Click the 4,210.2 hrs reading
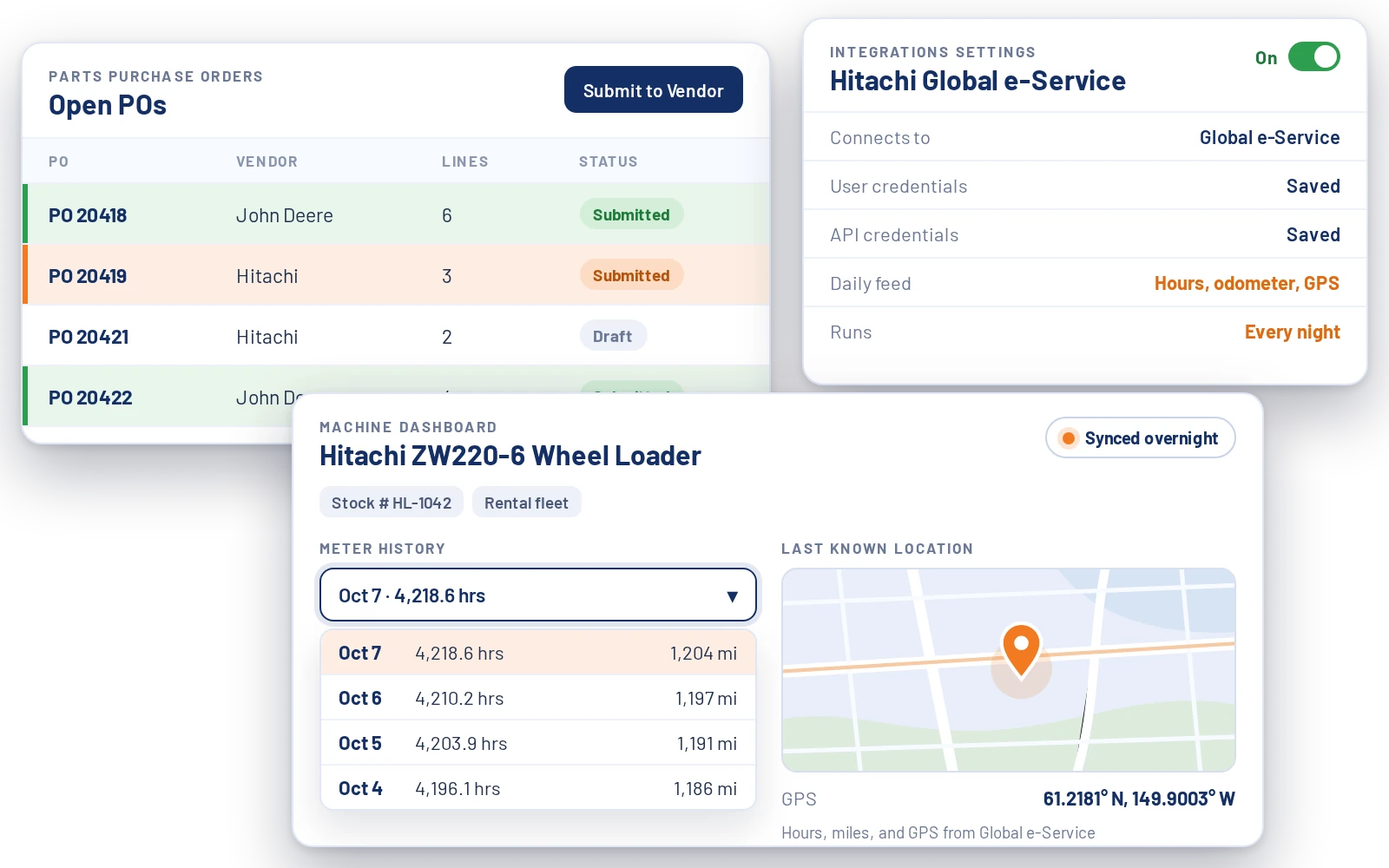 tap(459, 698)
